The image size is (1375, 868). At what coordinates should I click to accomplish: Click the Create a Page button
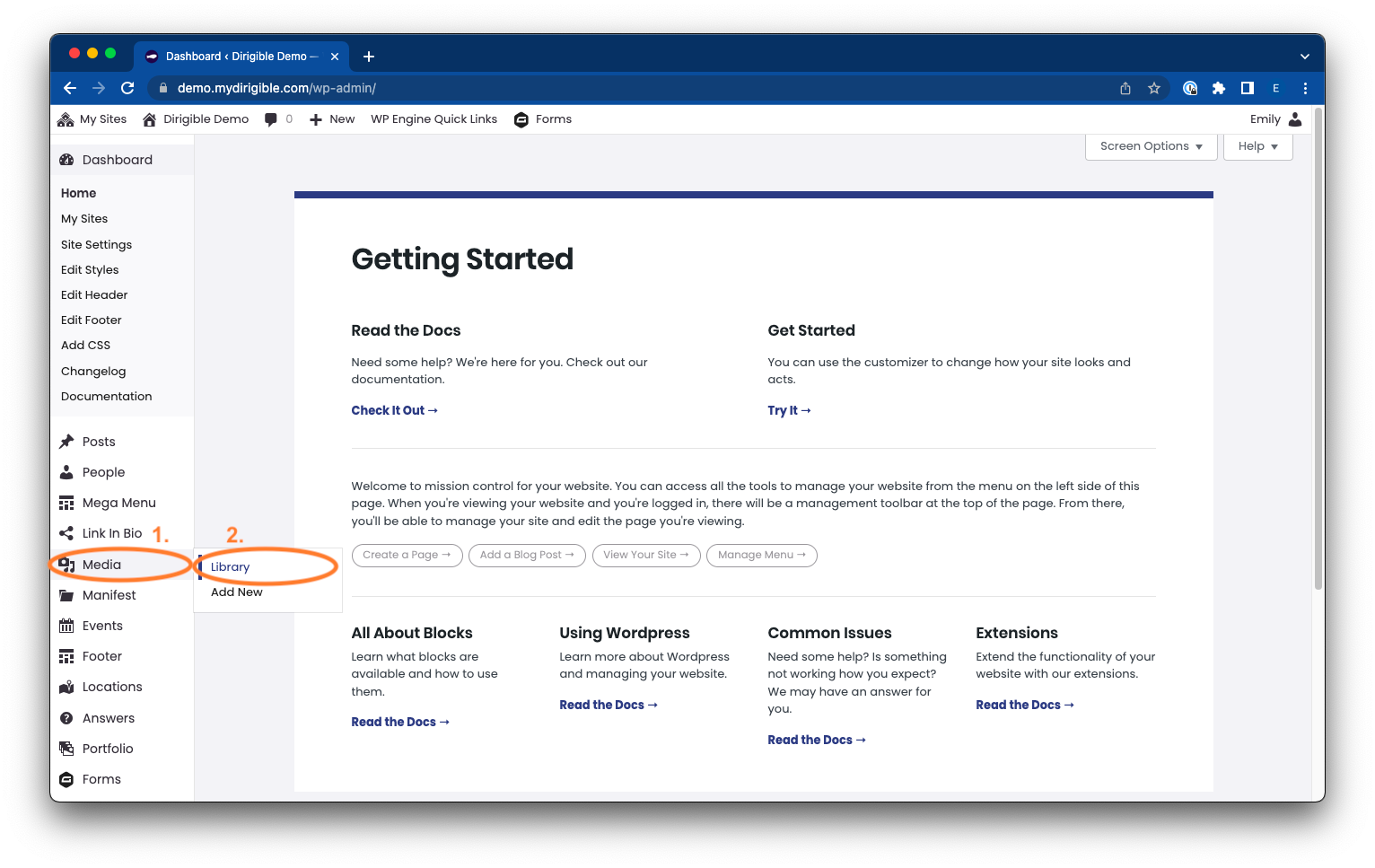(407, 555)
